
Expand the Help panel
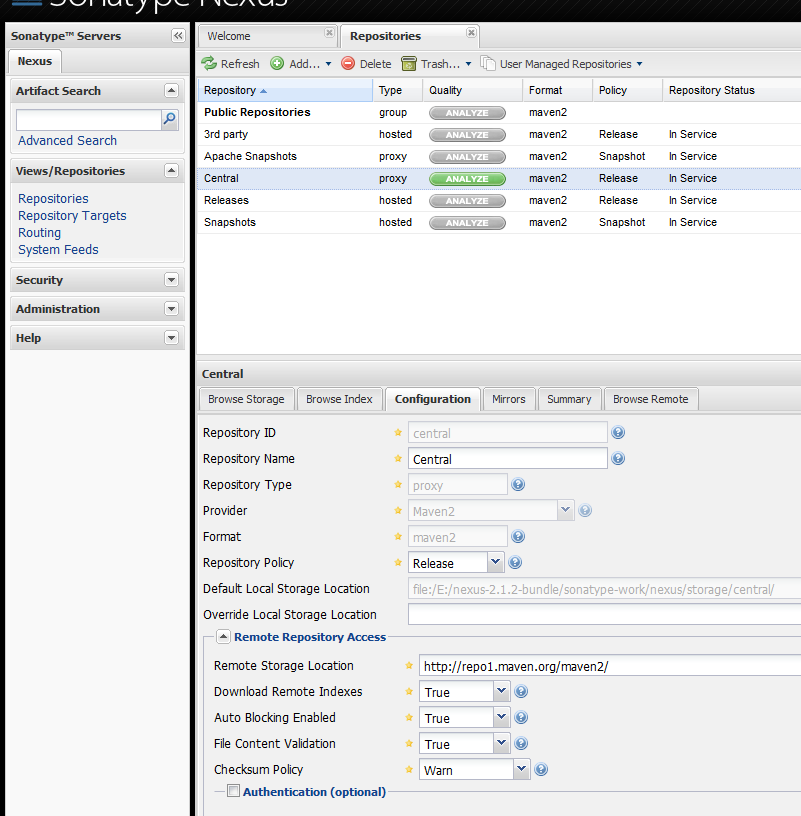click(x=171, y=338)
